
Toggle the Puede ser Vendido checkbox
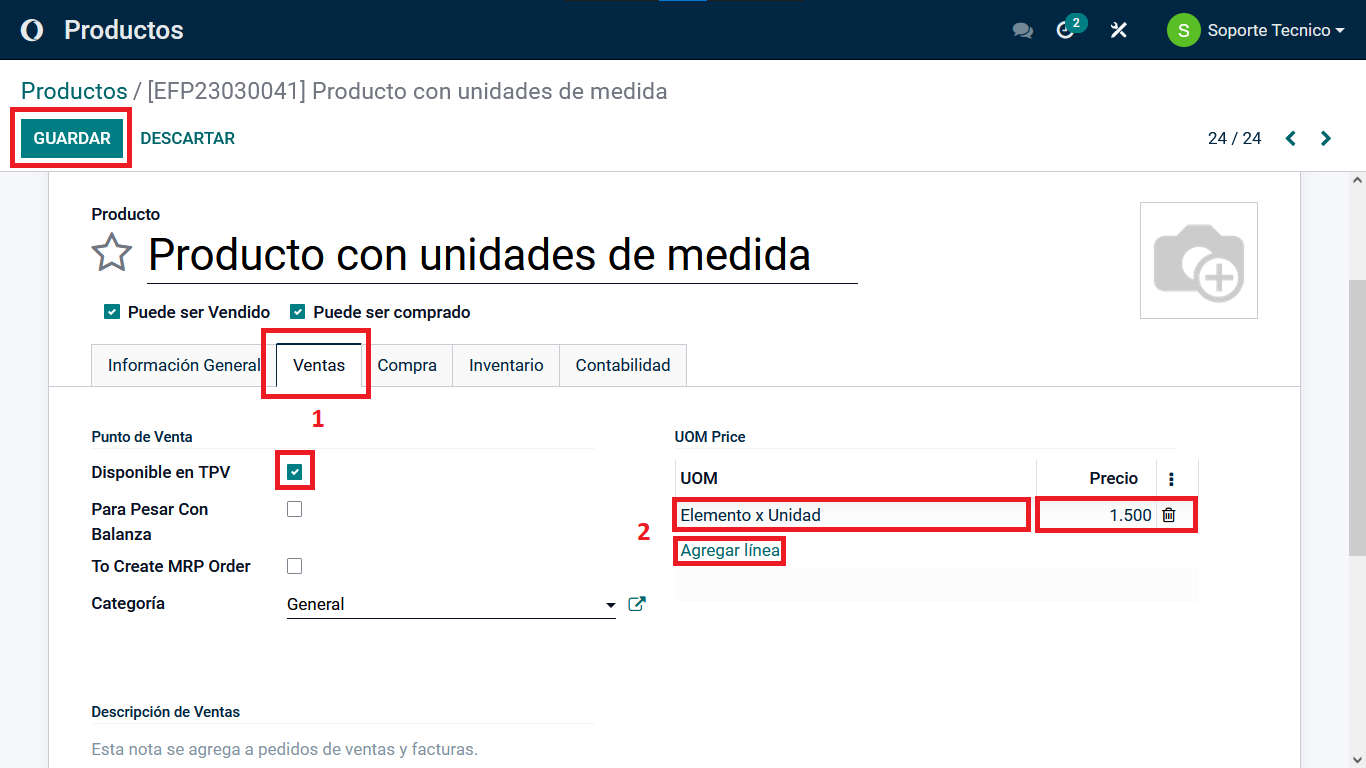112,312
